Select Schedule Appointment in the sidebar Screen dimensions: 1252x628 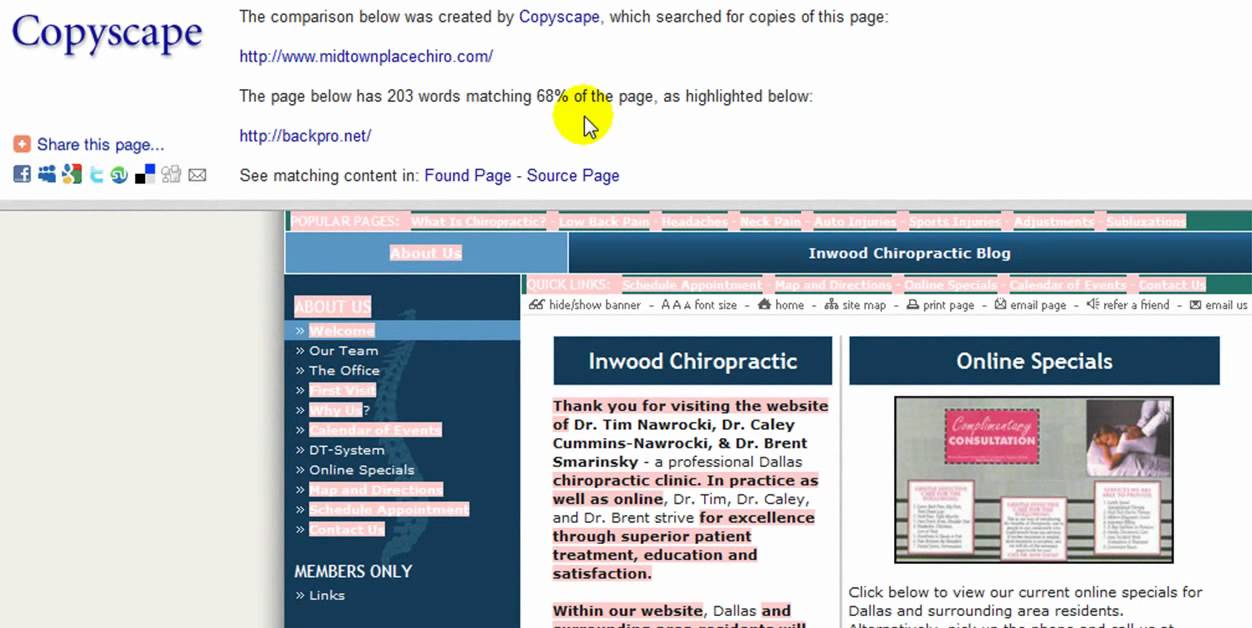pyautogui.click(x=388, y=510)
